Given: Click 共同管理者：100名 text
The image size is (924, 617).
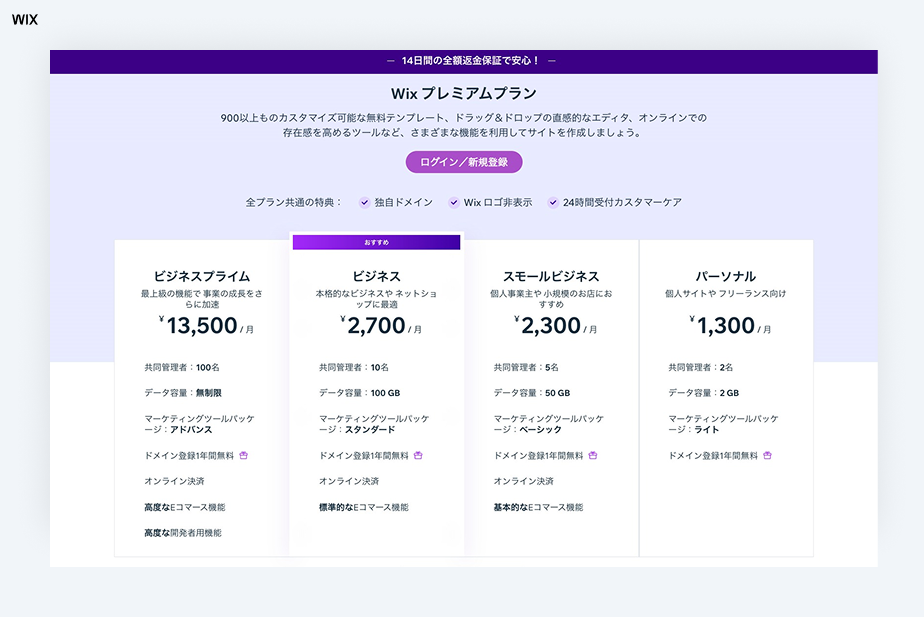Looking at the screenshot, I should [182, 367].
